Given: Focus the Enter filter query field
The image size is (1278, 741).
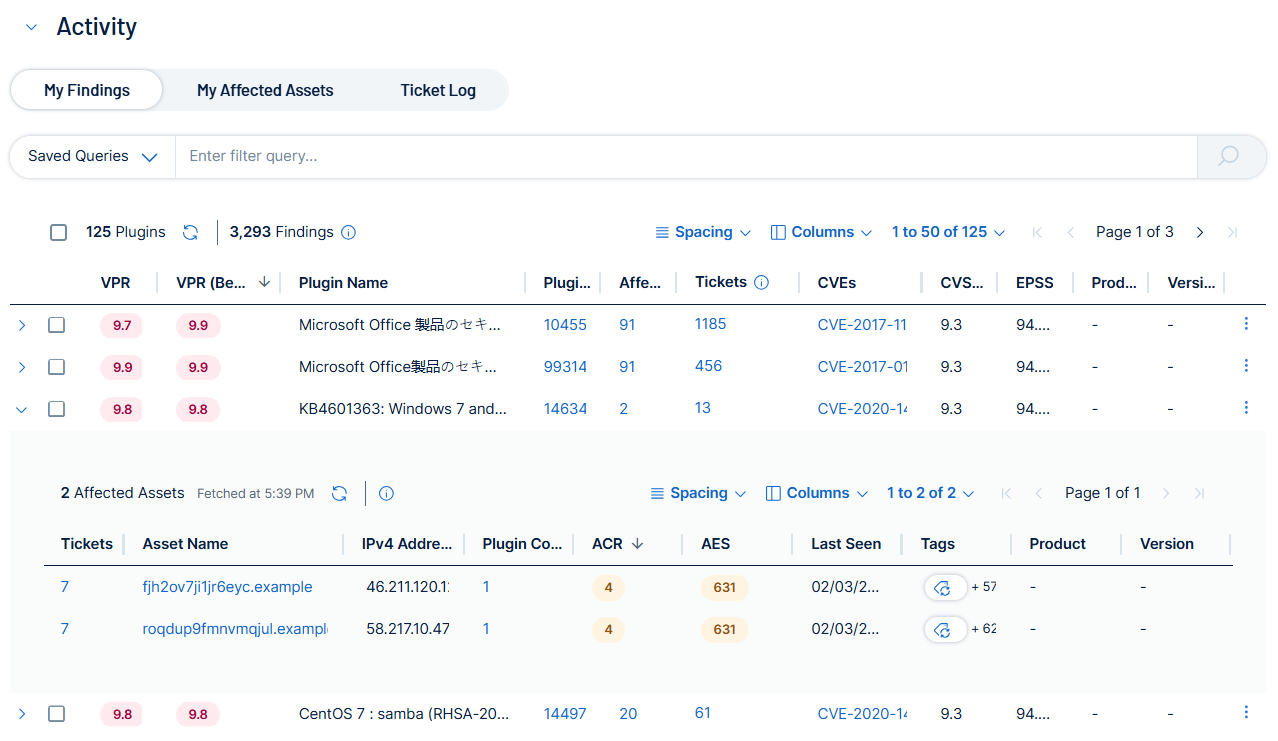Looking at the screenshot, I should [x=686, y=157].
